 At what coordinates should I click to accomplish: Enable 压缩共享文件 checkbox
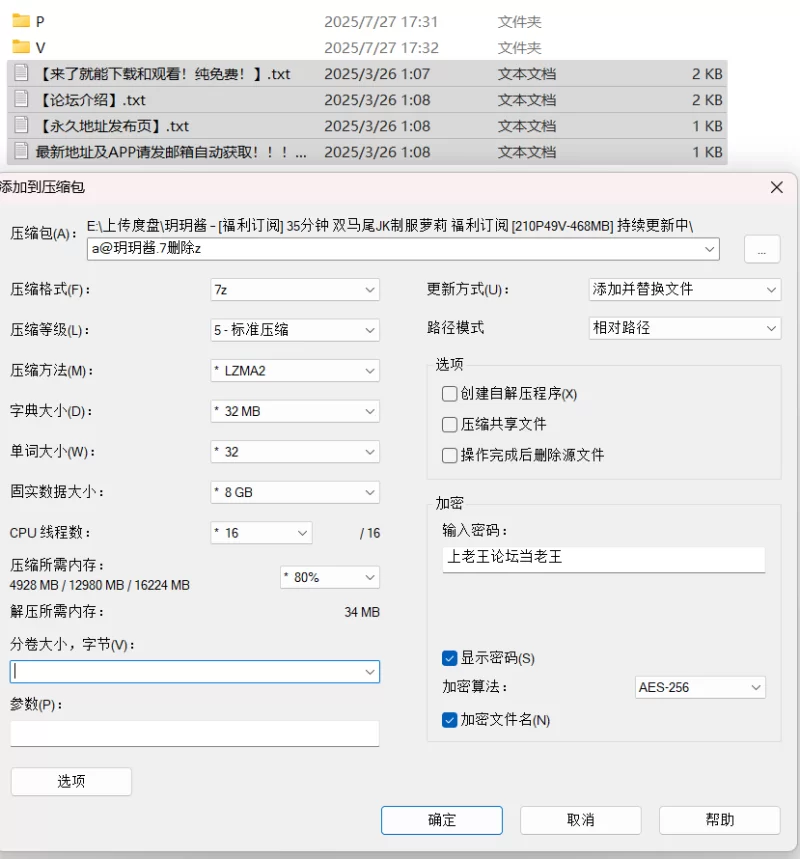pos(449,425)
